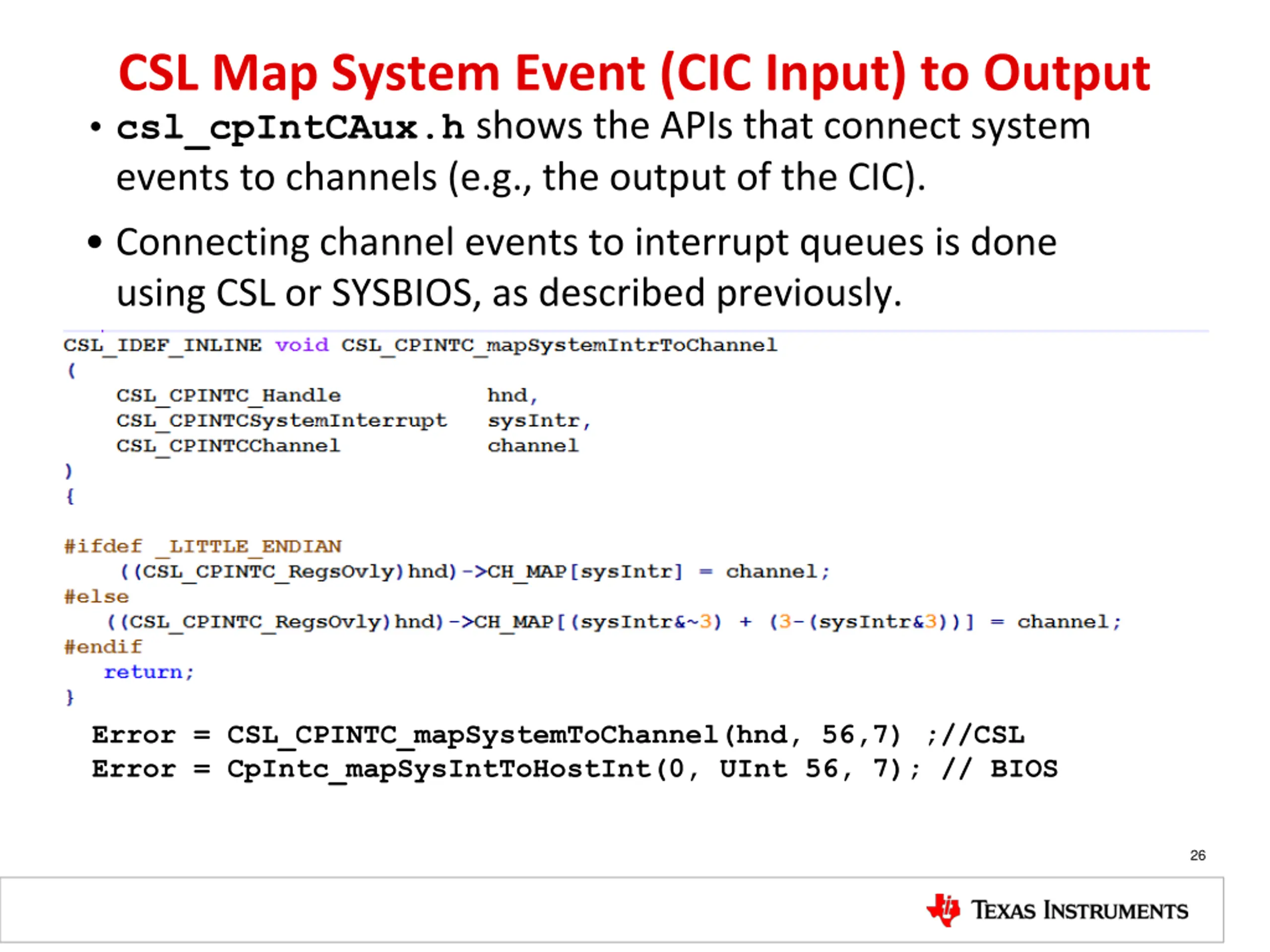Image resolution: width=1270 pixels, height=952 pixels.
Task: Click 'CSL_IDEF_INLINE' in the code listing
Action: pyautogui.click(x=163, y=346)
